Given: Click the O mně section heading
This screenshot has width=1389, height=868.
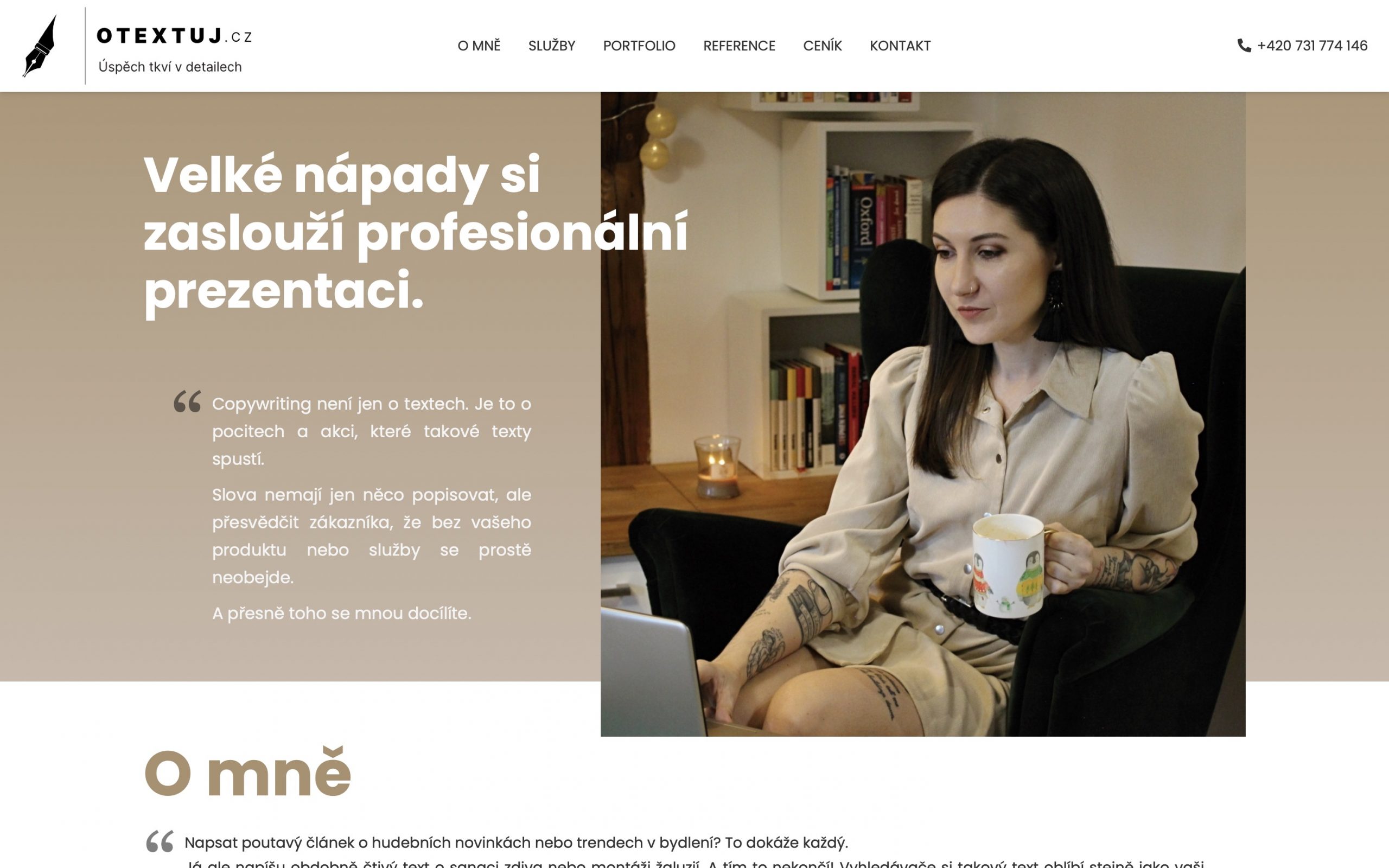Looking at the screenshot, I should 247,772.
